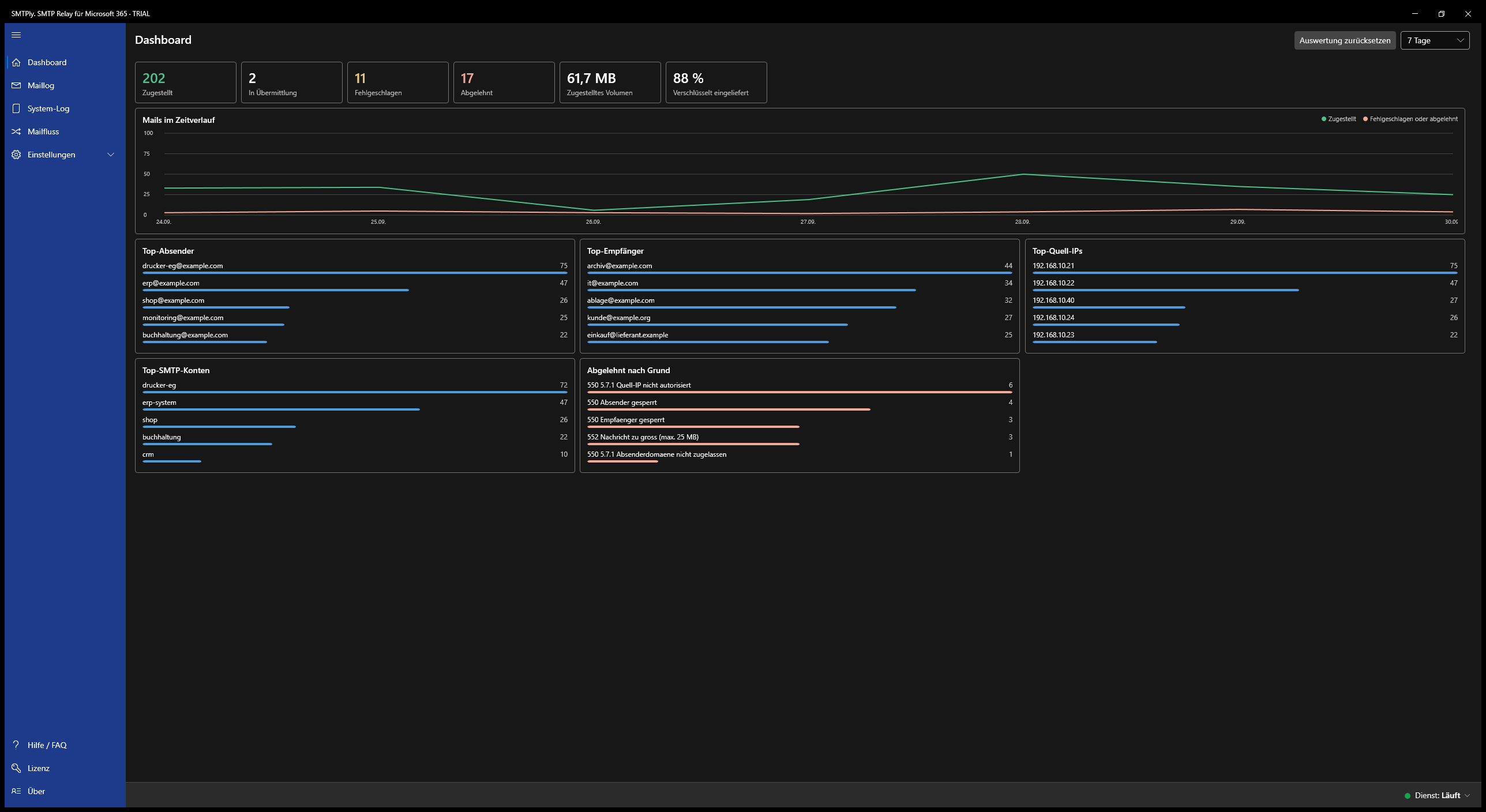Select 192.168.10.40 source IP row

pos(1245,303)
